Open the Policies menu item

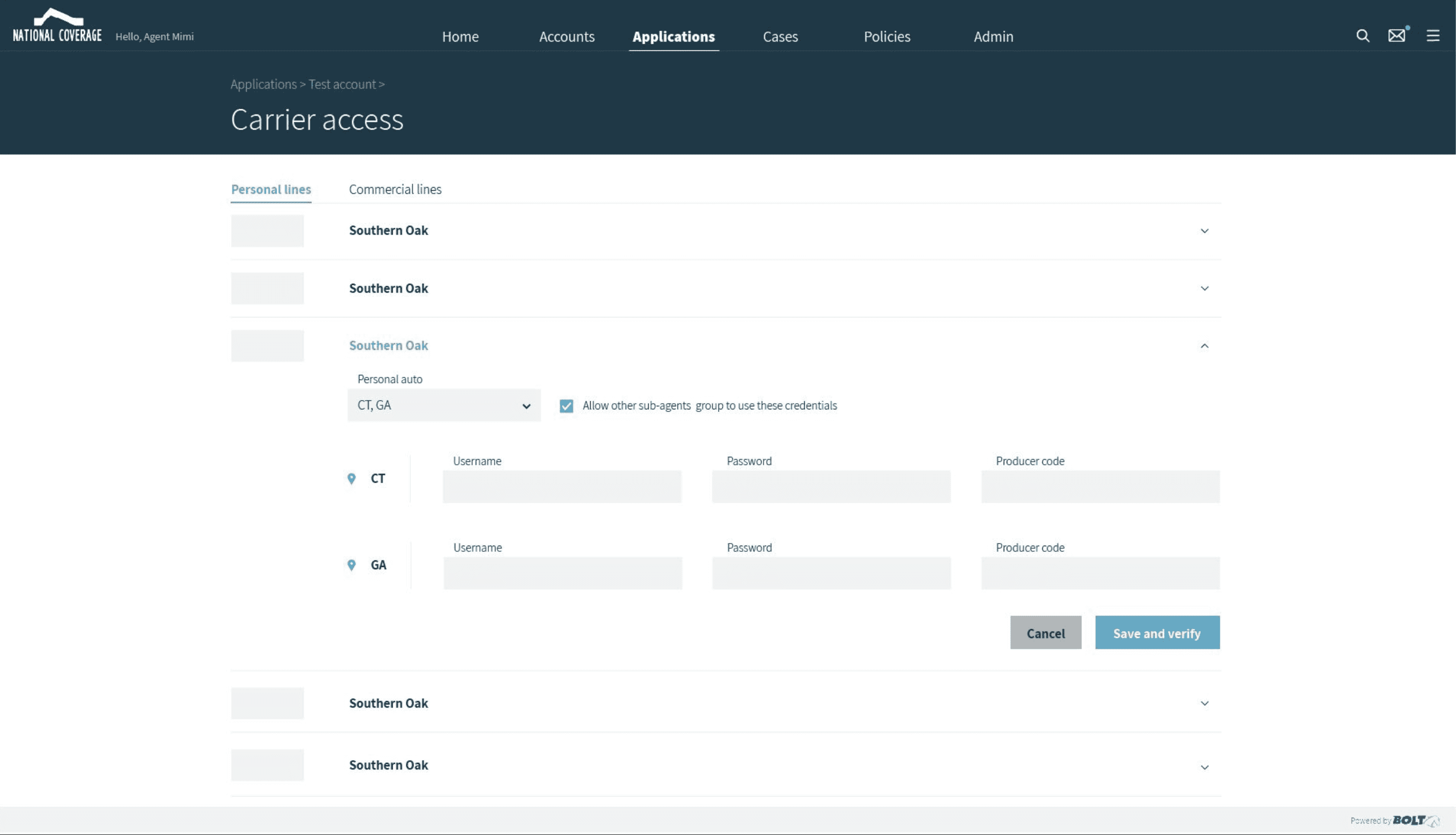point(886,37)
